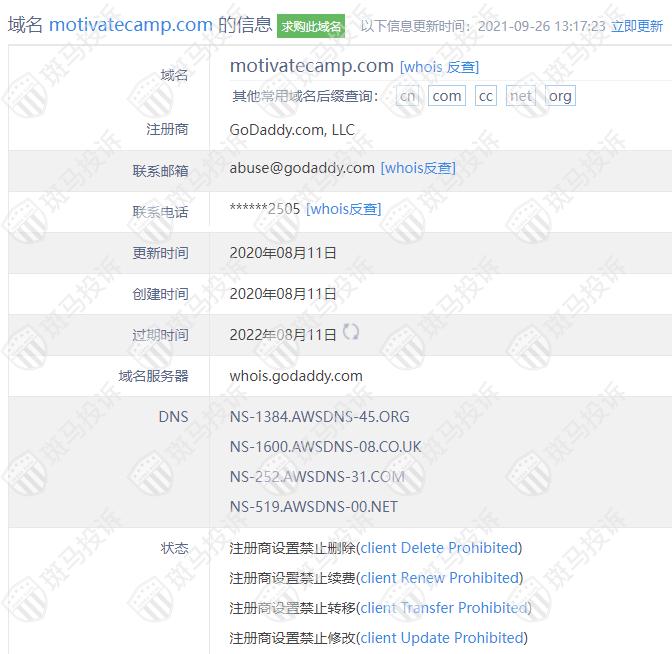Click the registrar GoDaddy.com, LLC text
The width and height of the screenshot is (672, 654).
coord(292,130)
